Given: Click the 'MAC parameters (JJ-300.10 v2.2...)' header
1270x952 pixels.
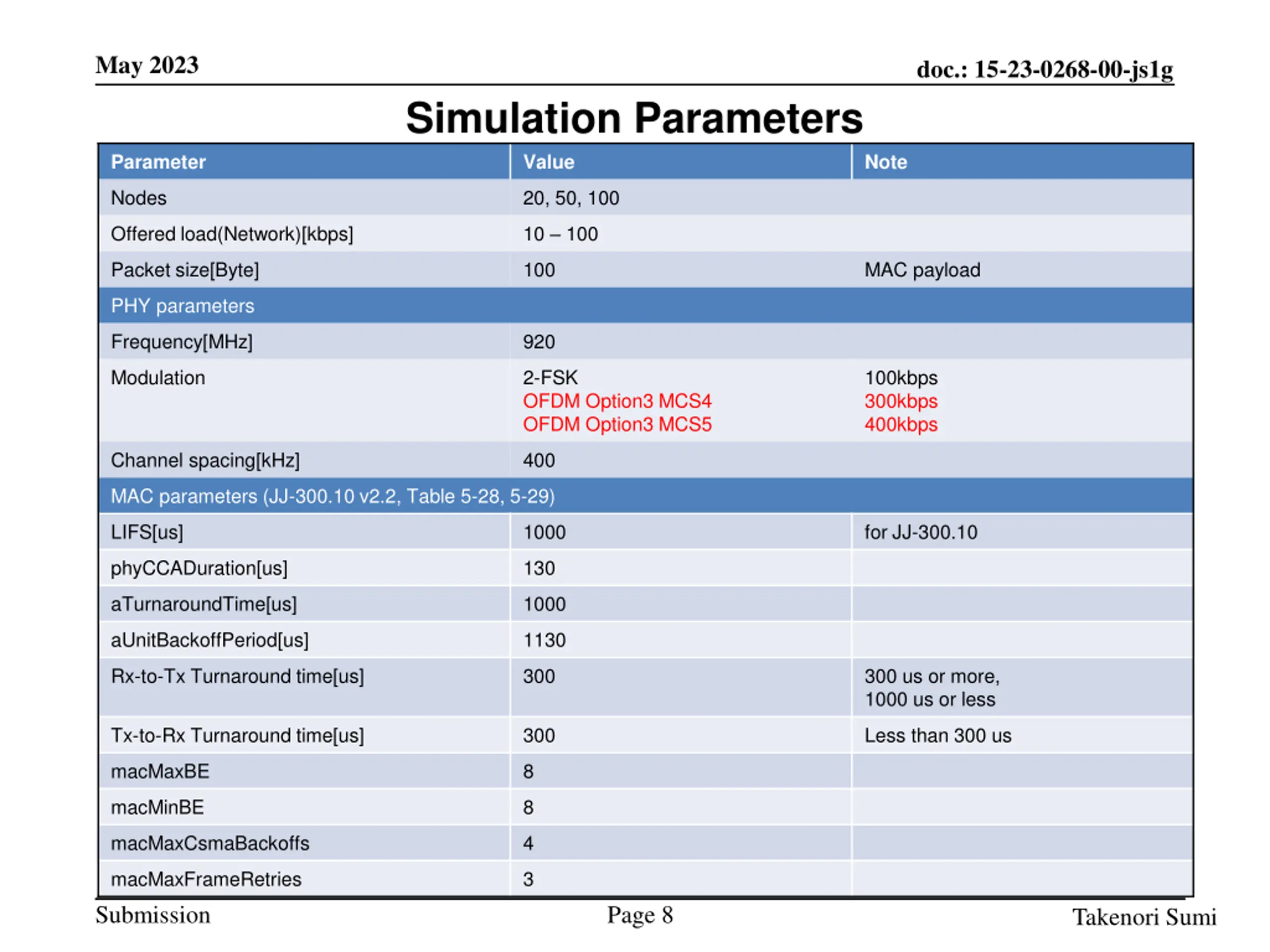Looking at the screenshot, I should pos(645,496).
